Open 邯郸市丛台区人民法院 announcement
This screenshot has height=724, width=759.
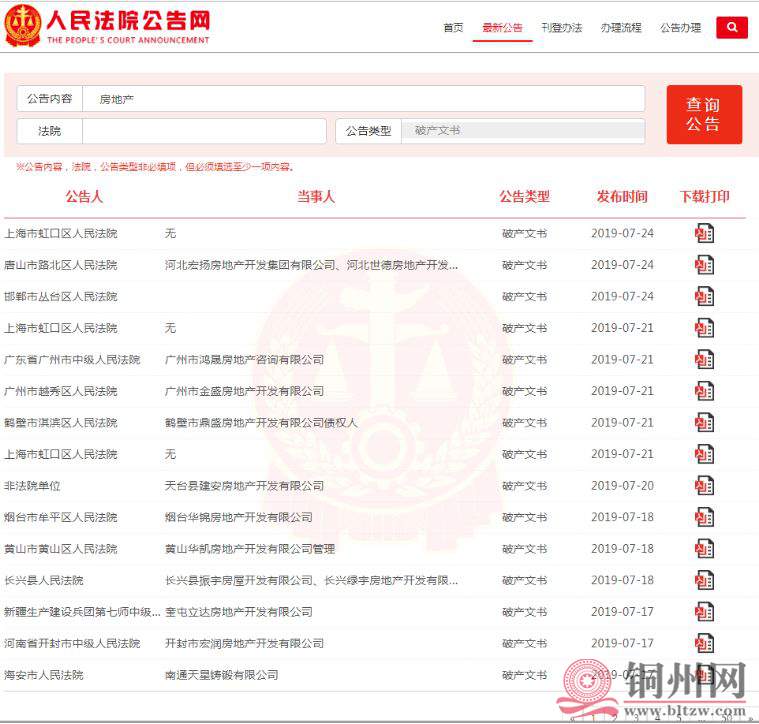coord(61,297)
